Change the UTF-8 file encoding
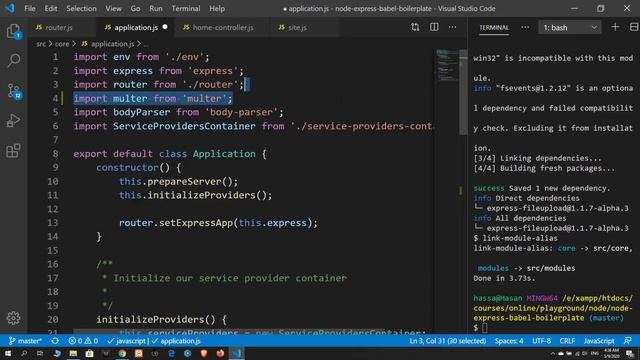Image resolution: width=640 pixels, height=360 pixels. [x=542, y=341]
